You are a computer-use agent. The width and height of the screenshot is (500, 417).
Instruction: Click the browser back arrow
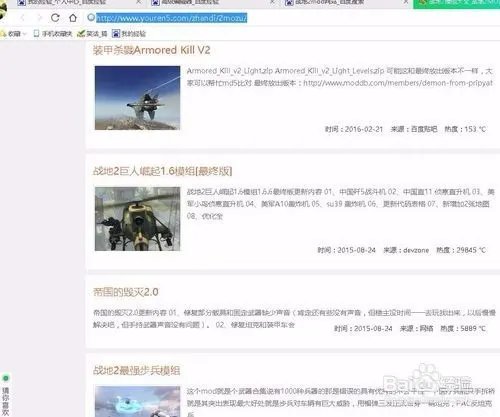[x=23, y=18]
